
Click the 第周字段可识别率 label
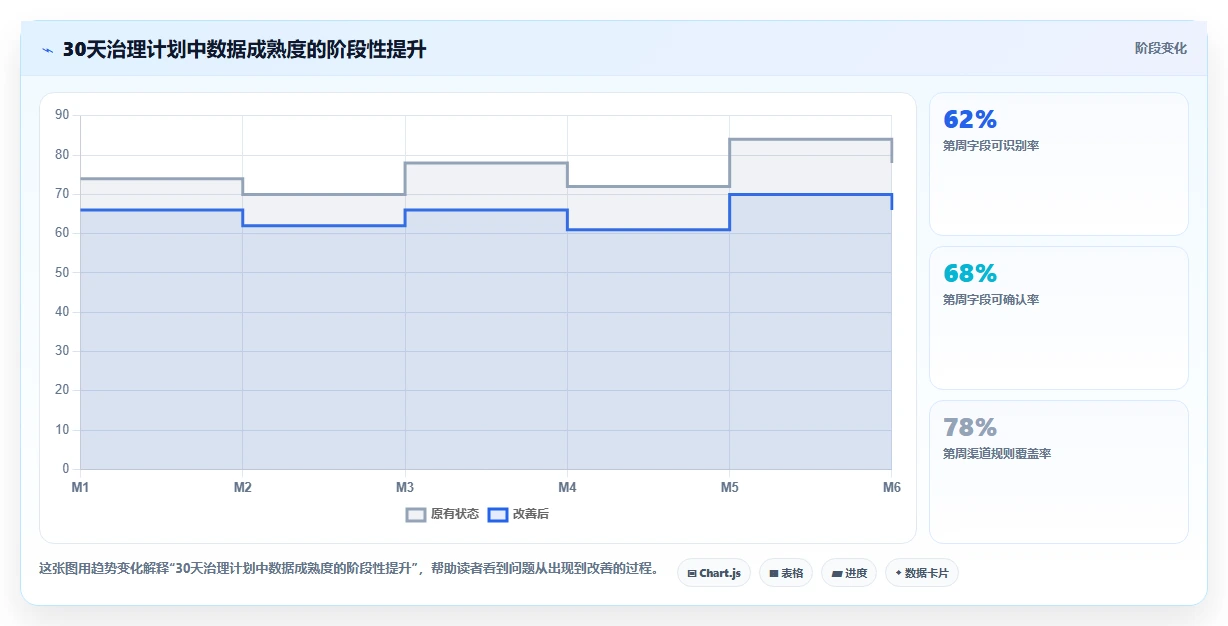tap(991, 146)
